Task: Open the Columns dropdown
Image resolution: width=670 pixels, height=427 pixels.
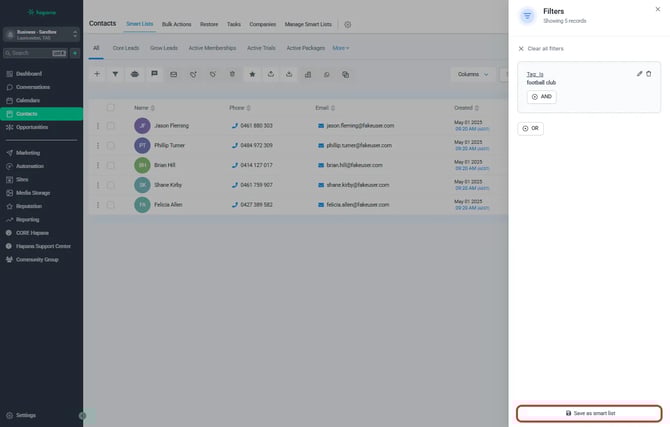Action: click(472, 74)
